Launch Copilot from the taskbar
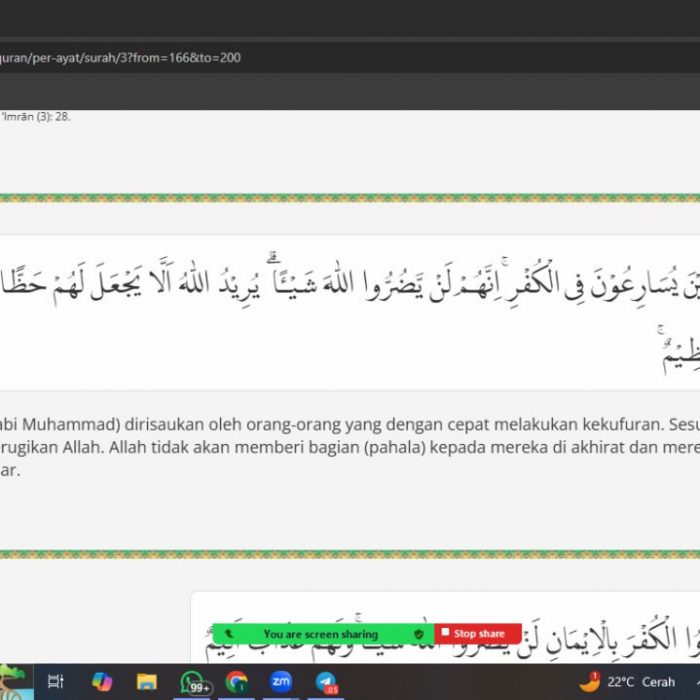 pyautogui.click(x=102, y=682)
